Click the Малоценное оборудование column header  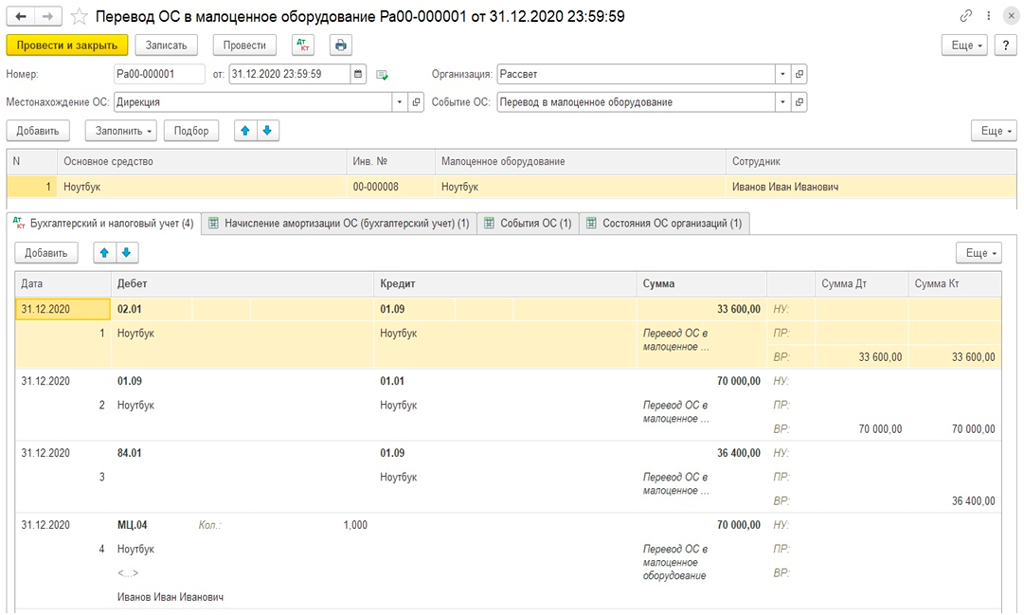tap(581, 161)
